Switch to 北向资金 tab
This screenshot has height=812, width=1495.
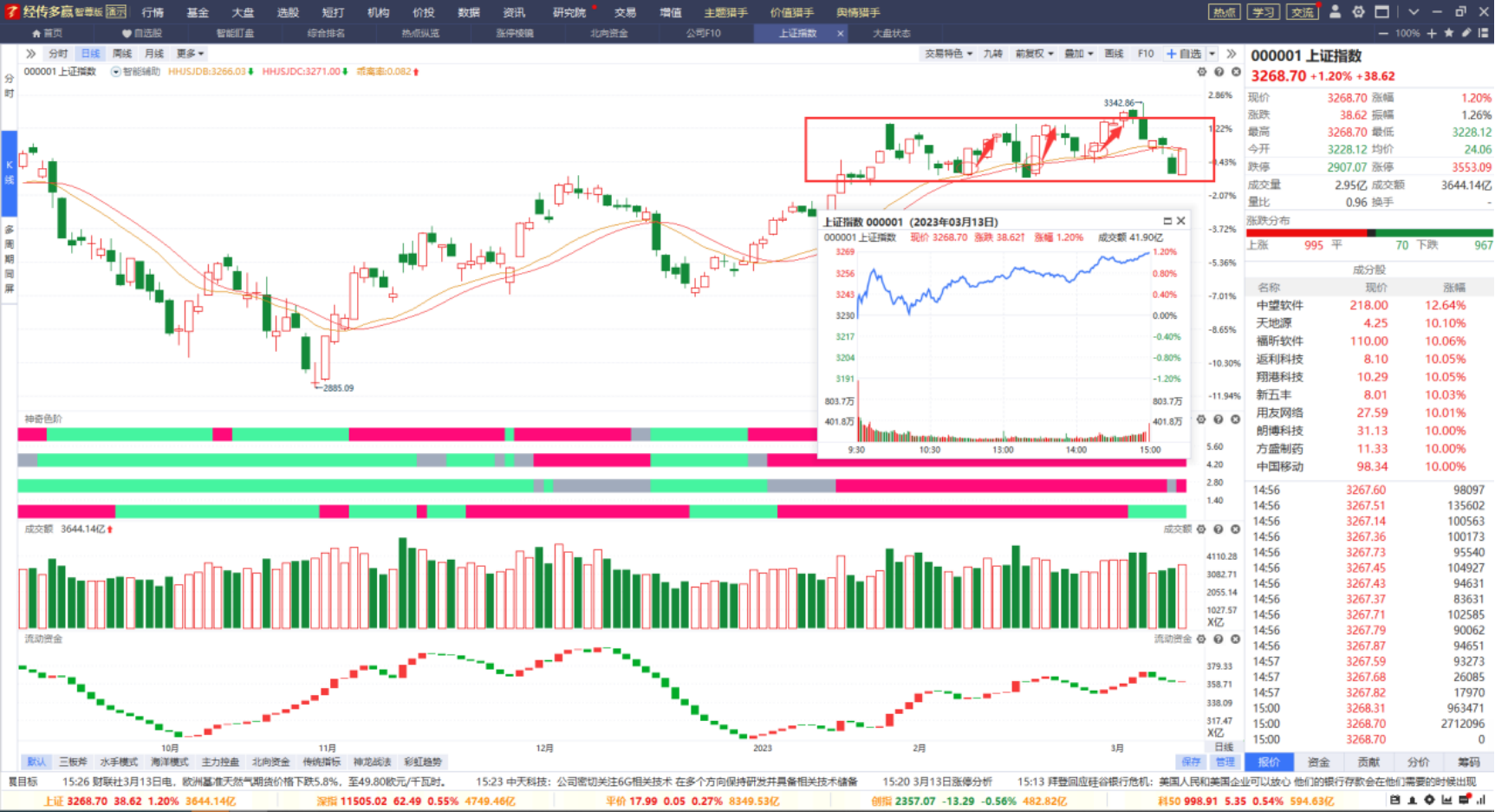coord(608,33)
